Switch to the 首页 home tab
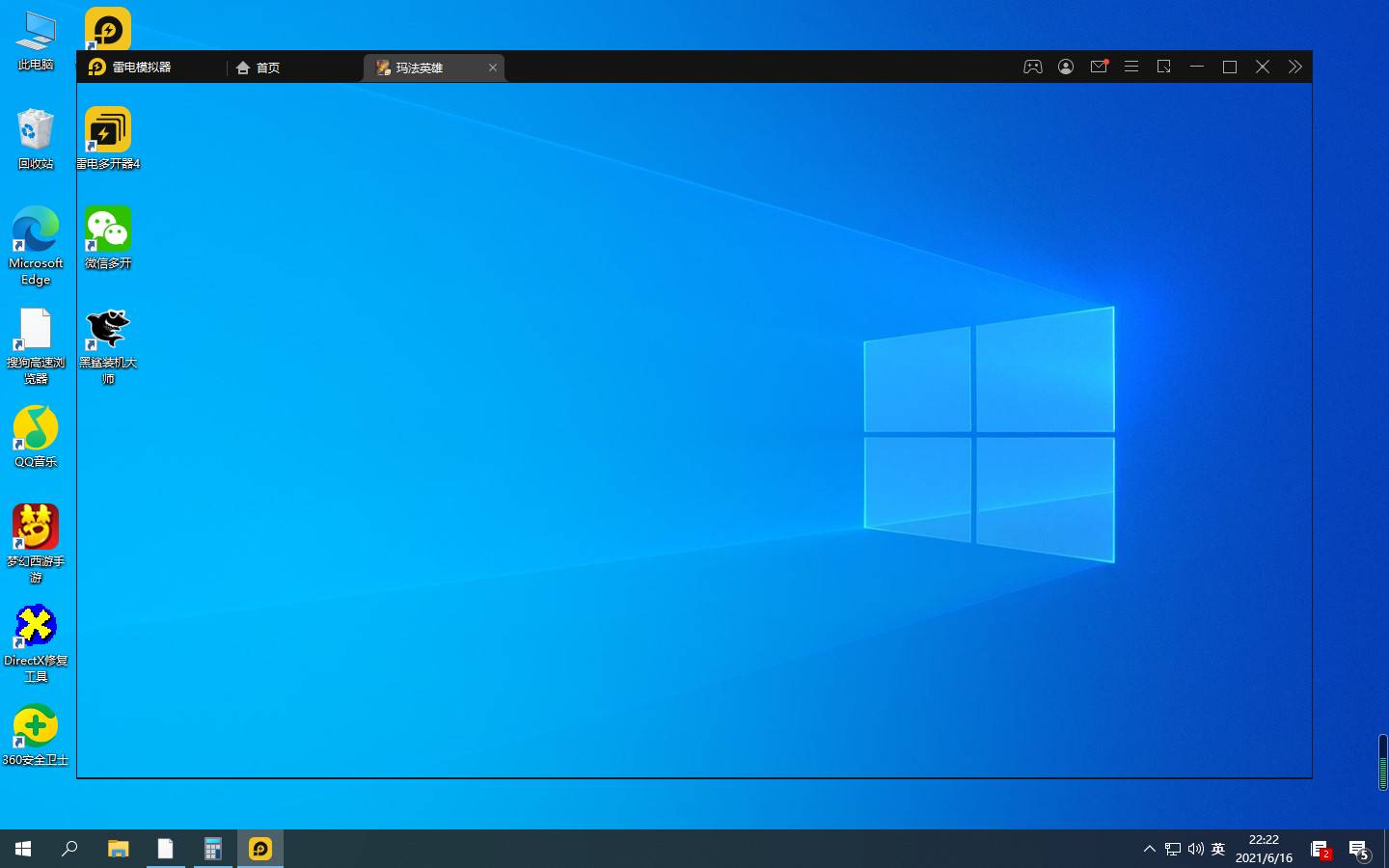 tap(259, 68)
